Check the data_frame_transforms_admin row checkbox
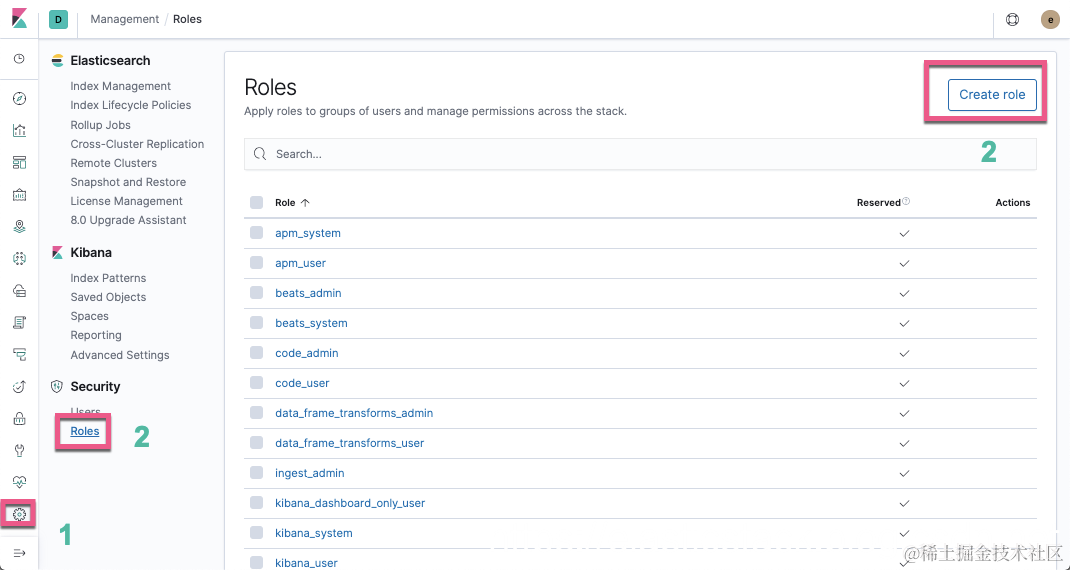 pyautogui.click(x=257, y=413)
